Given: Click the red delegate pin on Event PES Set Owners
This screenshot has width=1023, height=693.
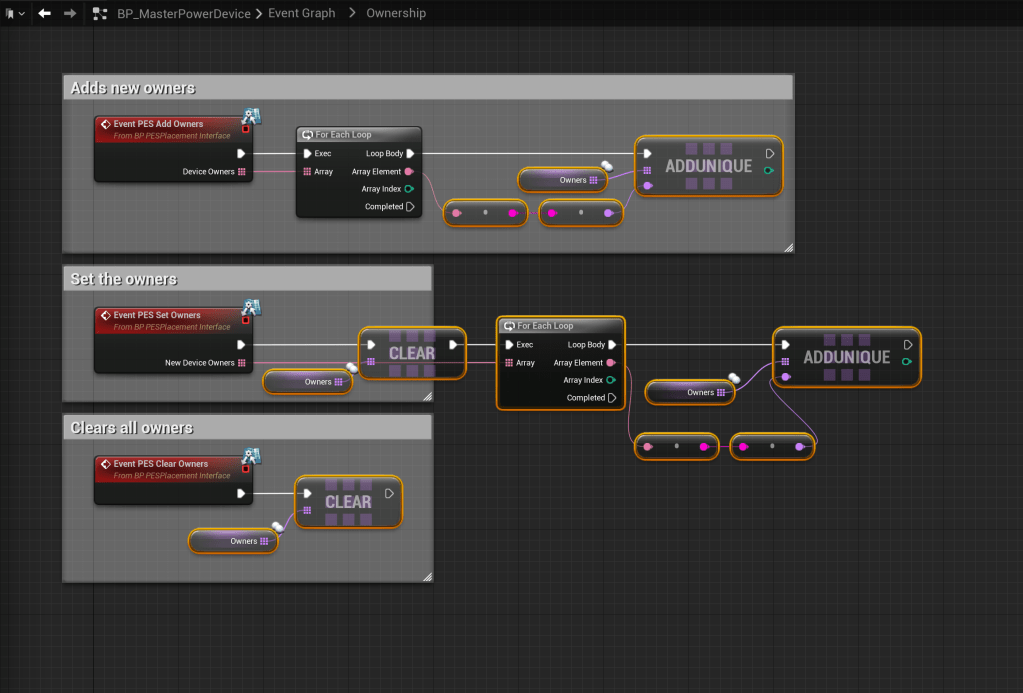Looking at the screenshot, I should click(246, 320).
